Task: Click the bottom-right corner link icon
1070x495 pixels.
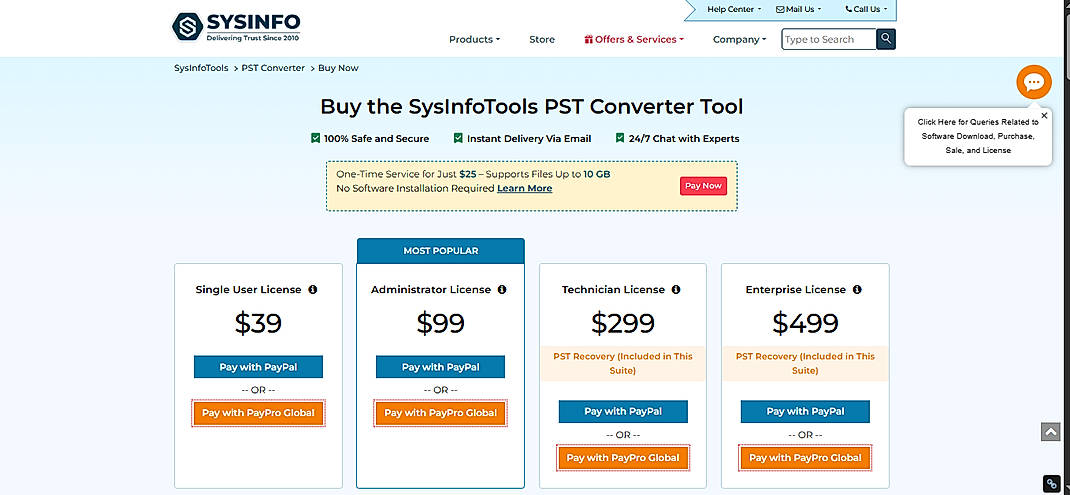Action: (1052, 483)
